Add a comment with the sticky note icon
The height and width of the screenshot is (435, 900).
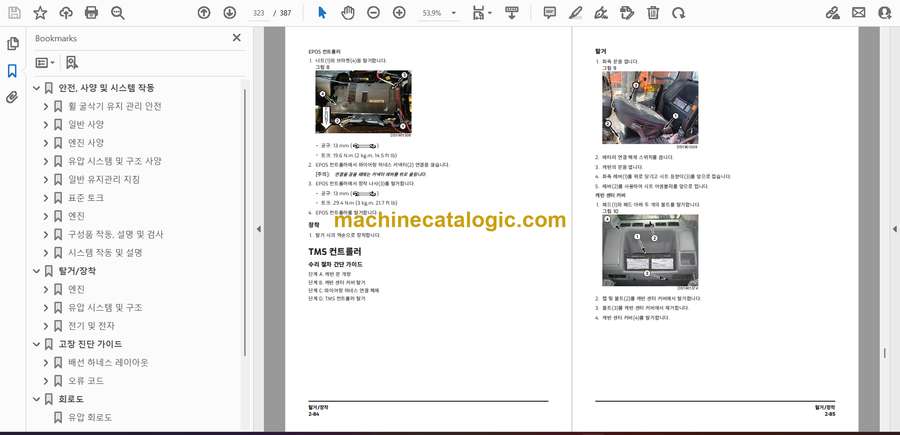click(x=549, y=13)
